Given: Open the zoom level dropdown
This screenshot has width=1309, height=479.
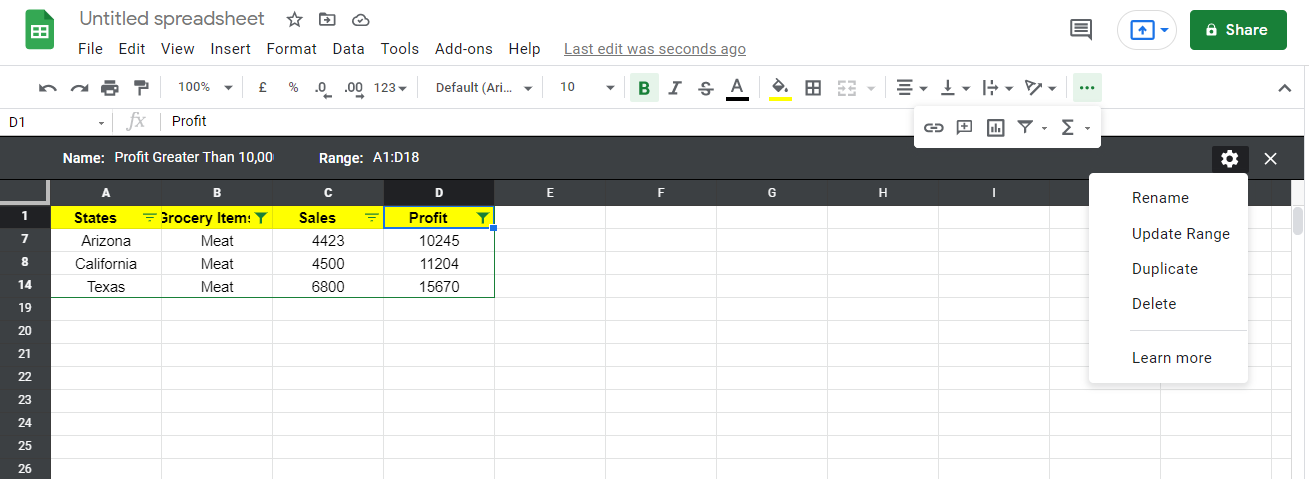Looking at the screenshot, I should pyautogui.click(x=205, y=88).
